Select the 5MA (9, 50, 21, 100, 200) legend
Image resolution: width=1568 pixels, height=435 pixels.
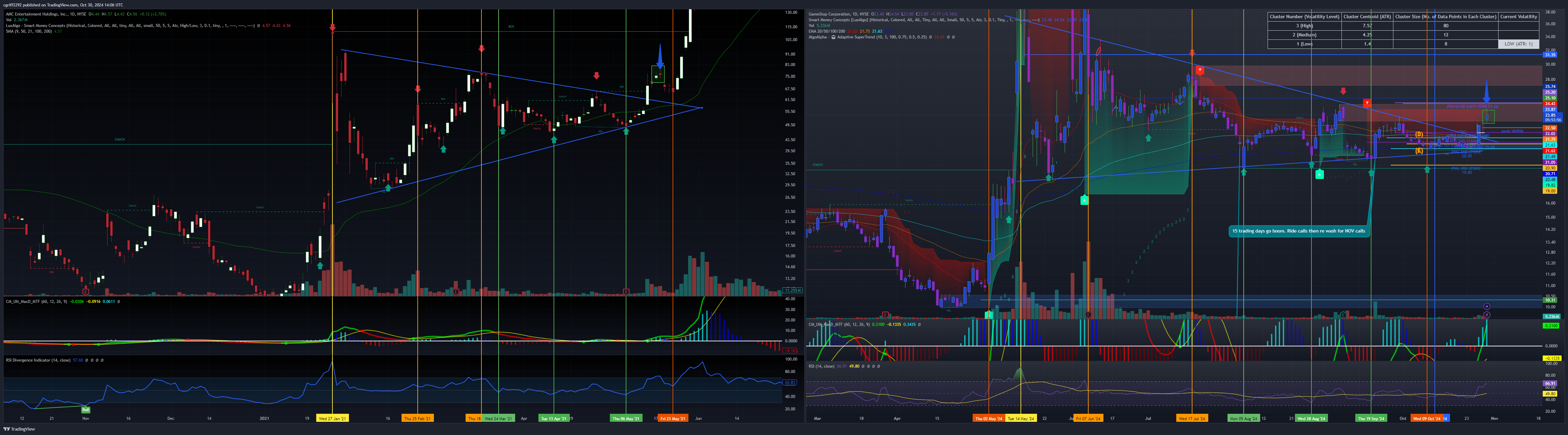click(x=29, y=31)
